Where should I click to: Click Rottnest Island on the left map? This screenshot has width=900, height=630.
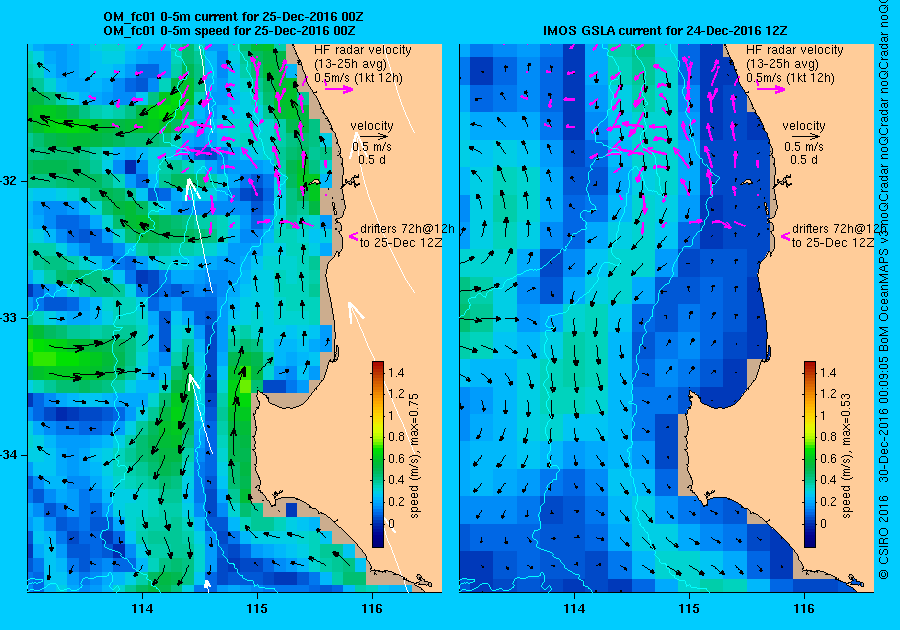click(x=315, y=182)
